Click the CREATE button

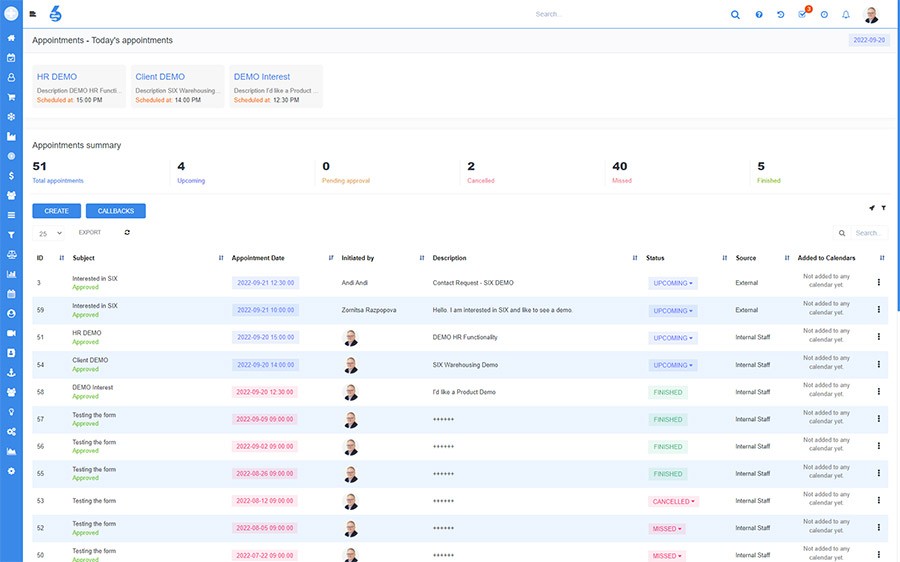(x=56, y=211)
